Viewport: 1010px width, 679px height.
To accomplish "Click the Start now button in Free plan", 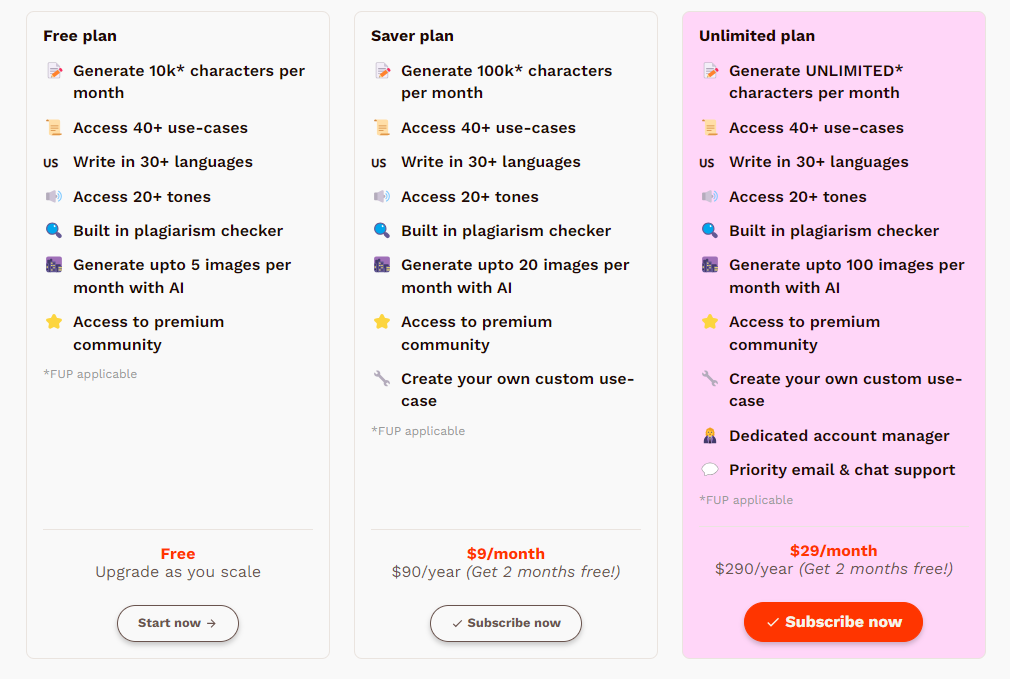I will pos(178,623).
